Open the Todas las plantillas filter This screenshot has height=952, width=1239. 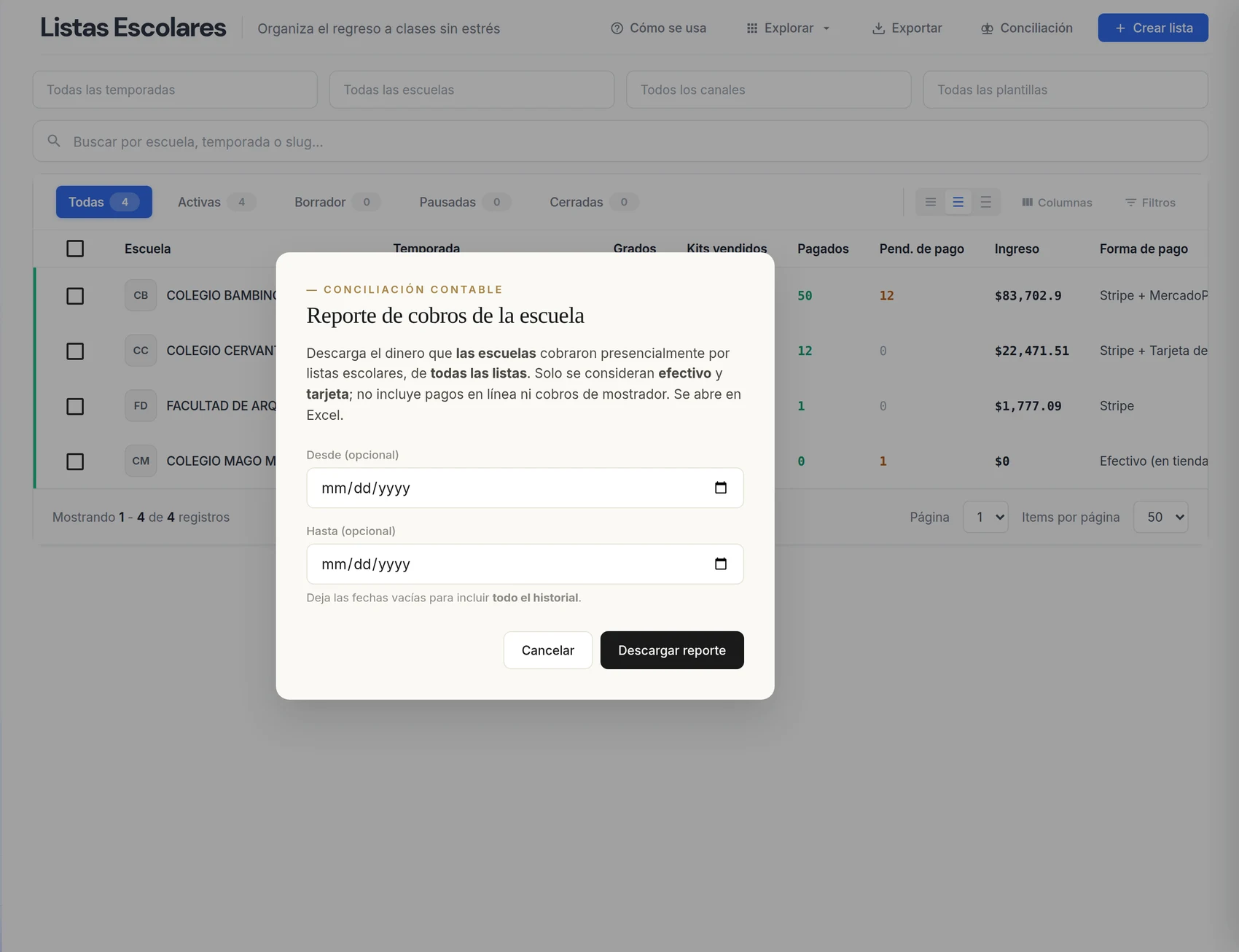(x=1066, y=90)
